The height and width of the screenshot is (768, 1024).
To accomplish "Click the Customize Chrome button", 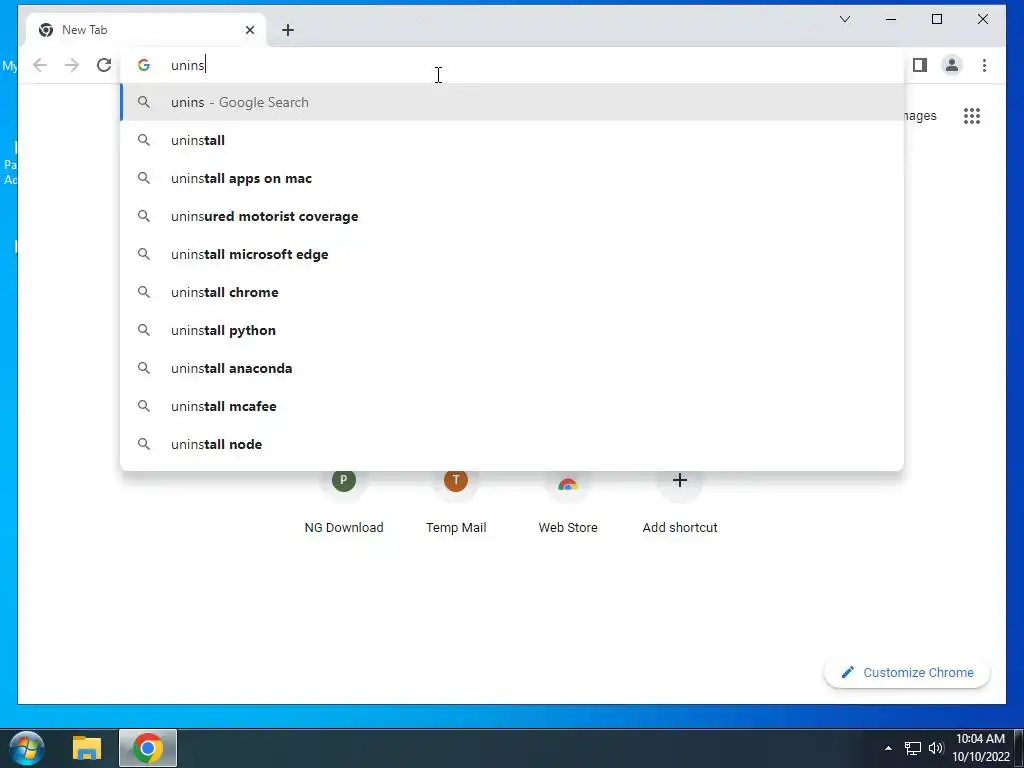I will (x=907, y=673).
